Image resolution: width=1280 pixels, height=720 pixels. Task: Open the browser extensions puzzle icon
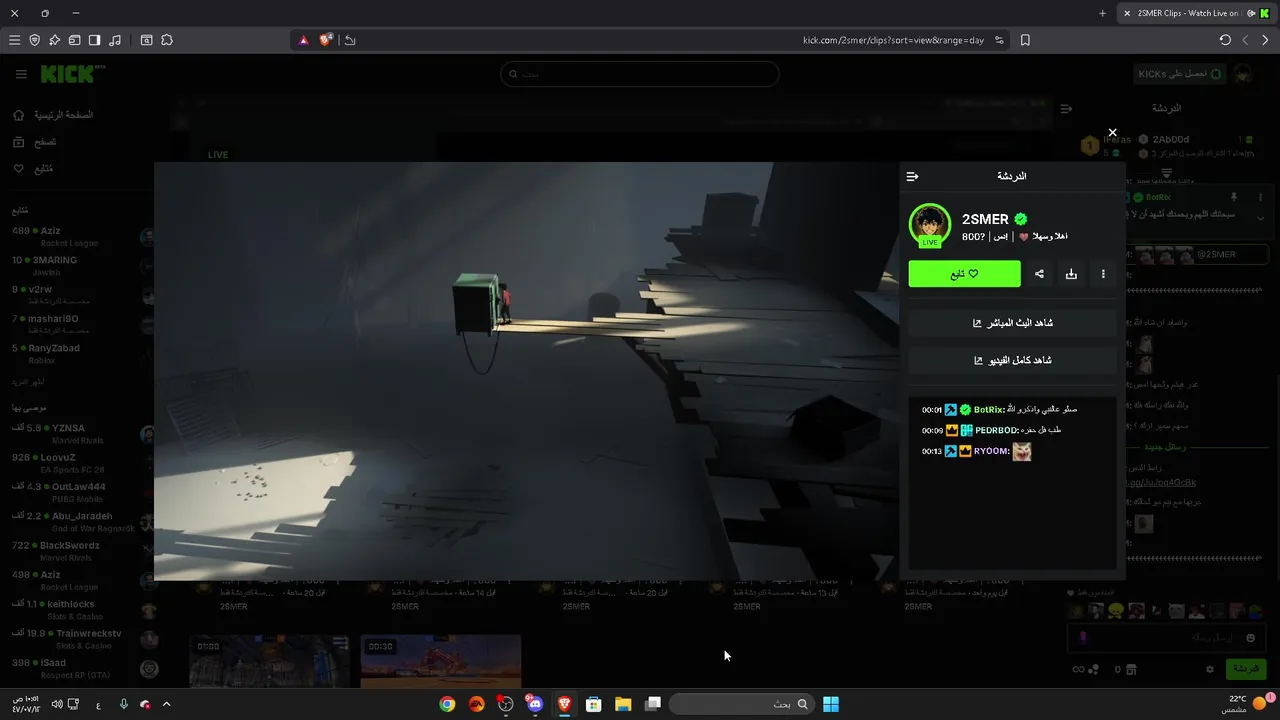[167, 40]
